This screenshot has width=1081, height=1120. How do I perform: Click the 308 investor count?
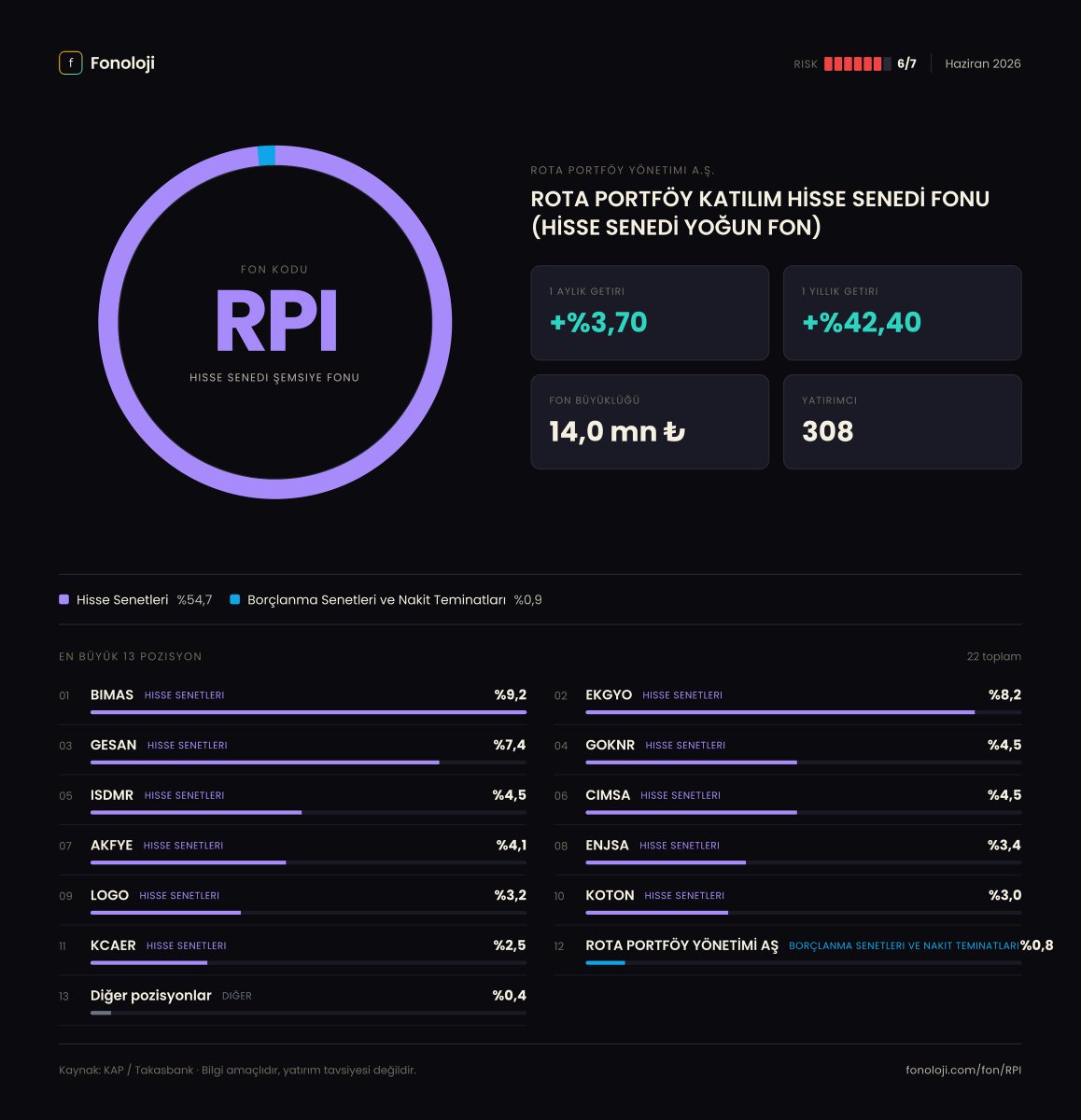pos(828,431)
